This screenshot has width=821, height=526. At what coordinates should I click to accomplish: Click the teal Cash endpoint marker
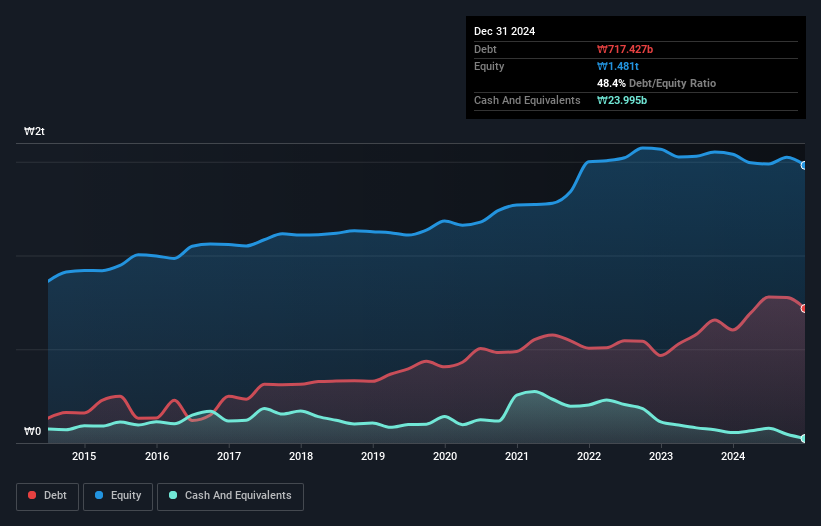(x=804, y=439)
